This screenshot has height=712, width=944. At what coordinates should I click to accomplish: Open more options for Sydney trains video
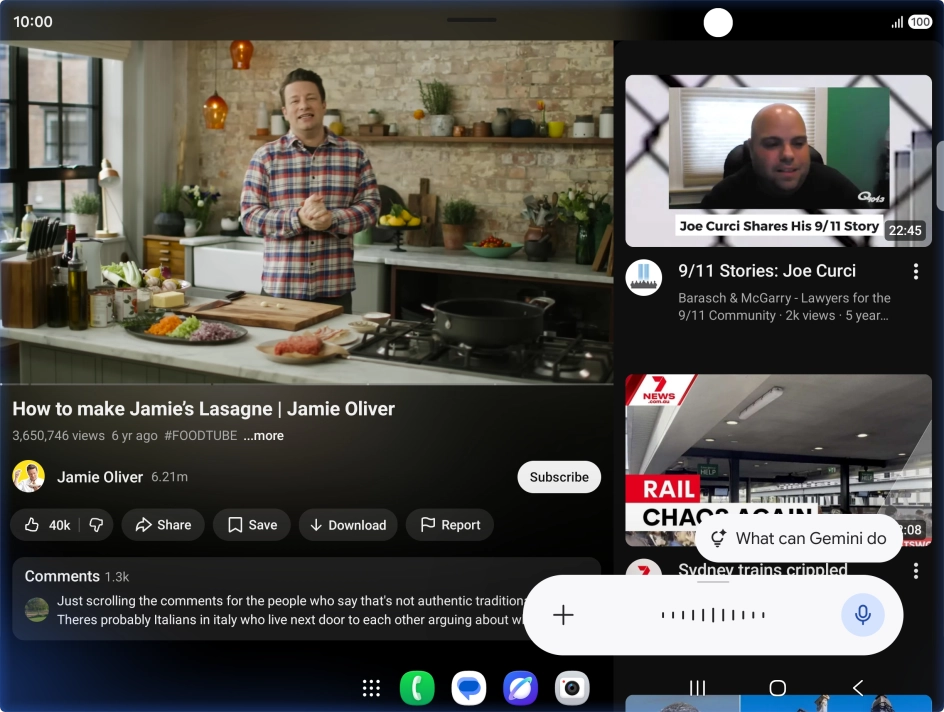click(916, 571)
